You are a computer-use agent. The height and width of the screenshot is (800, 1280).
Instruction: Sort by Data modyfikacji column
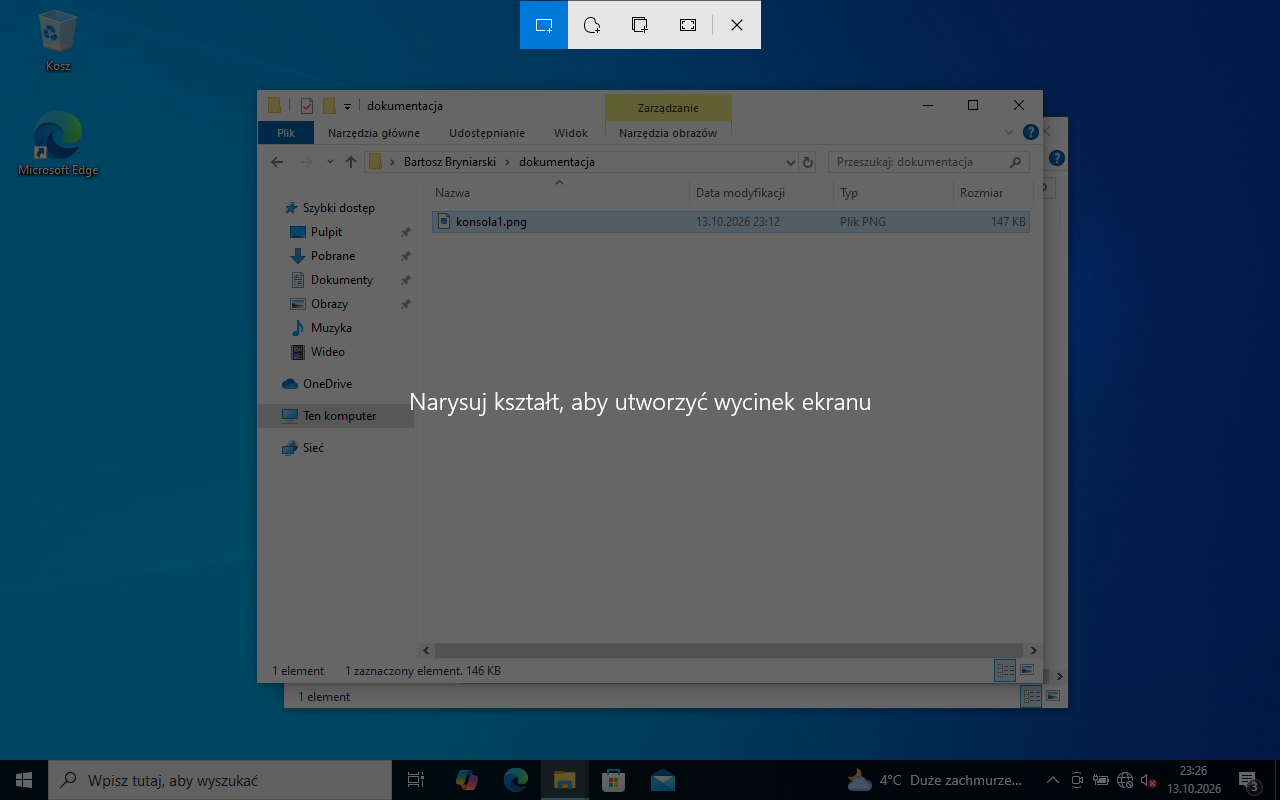[761, 193]
